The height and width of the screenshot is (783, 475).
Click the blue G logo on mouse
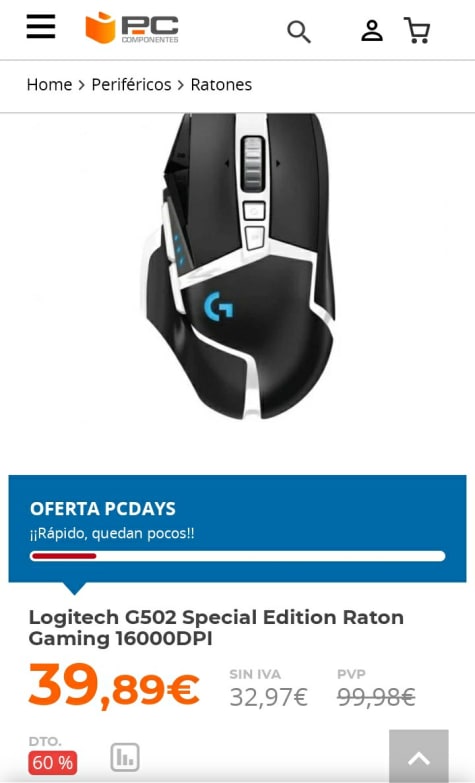(x=219, y=306)
